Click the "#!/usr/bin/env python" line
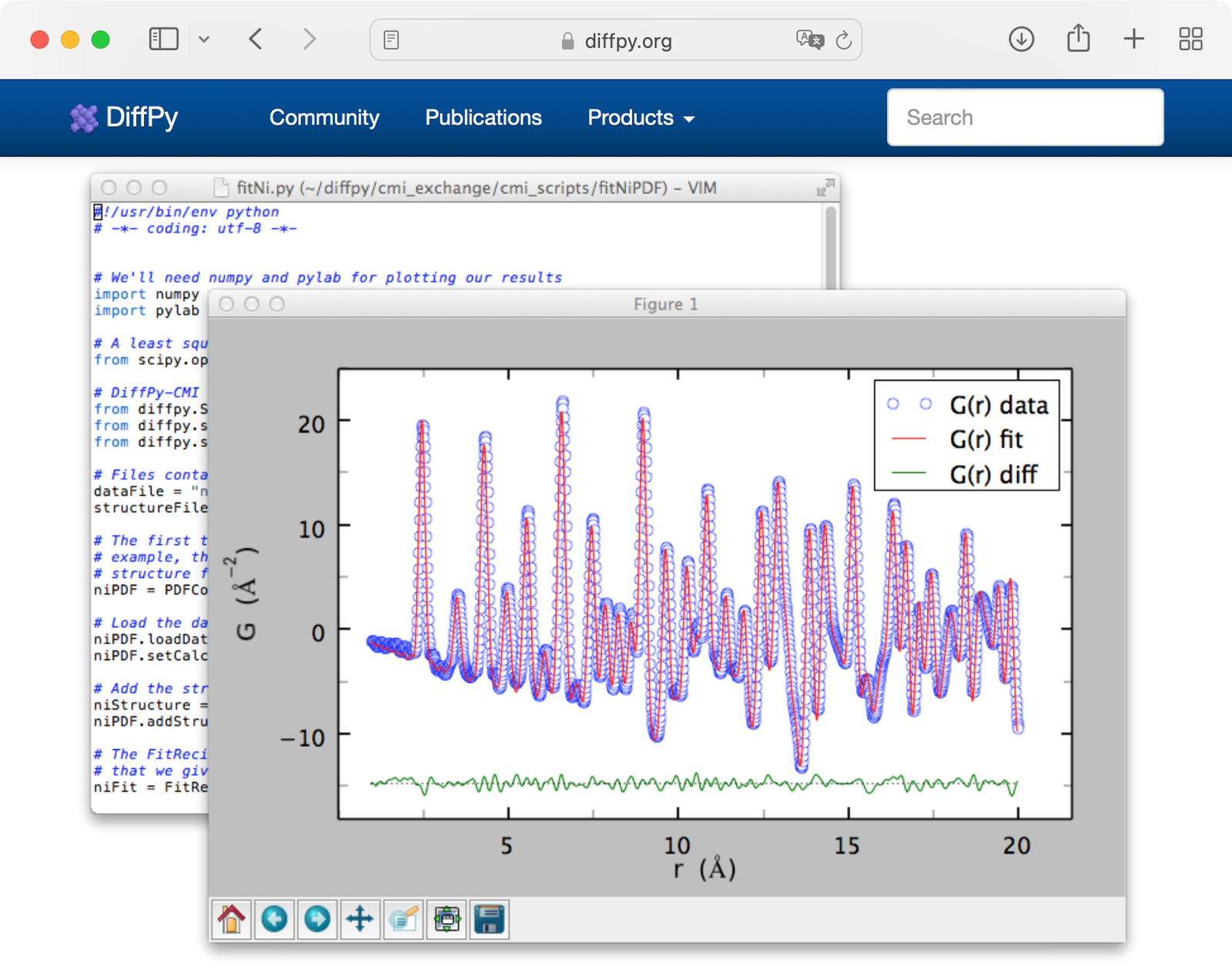1232x973 pixels. (186, 212)
